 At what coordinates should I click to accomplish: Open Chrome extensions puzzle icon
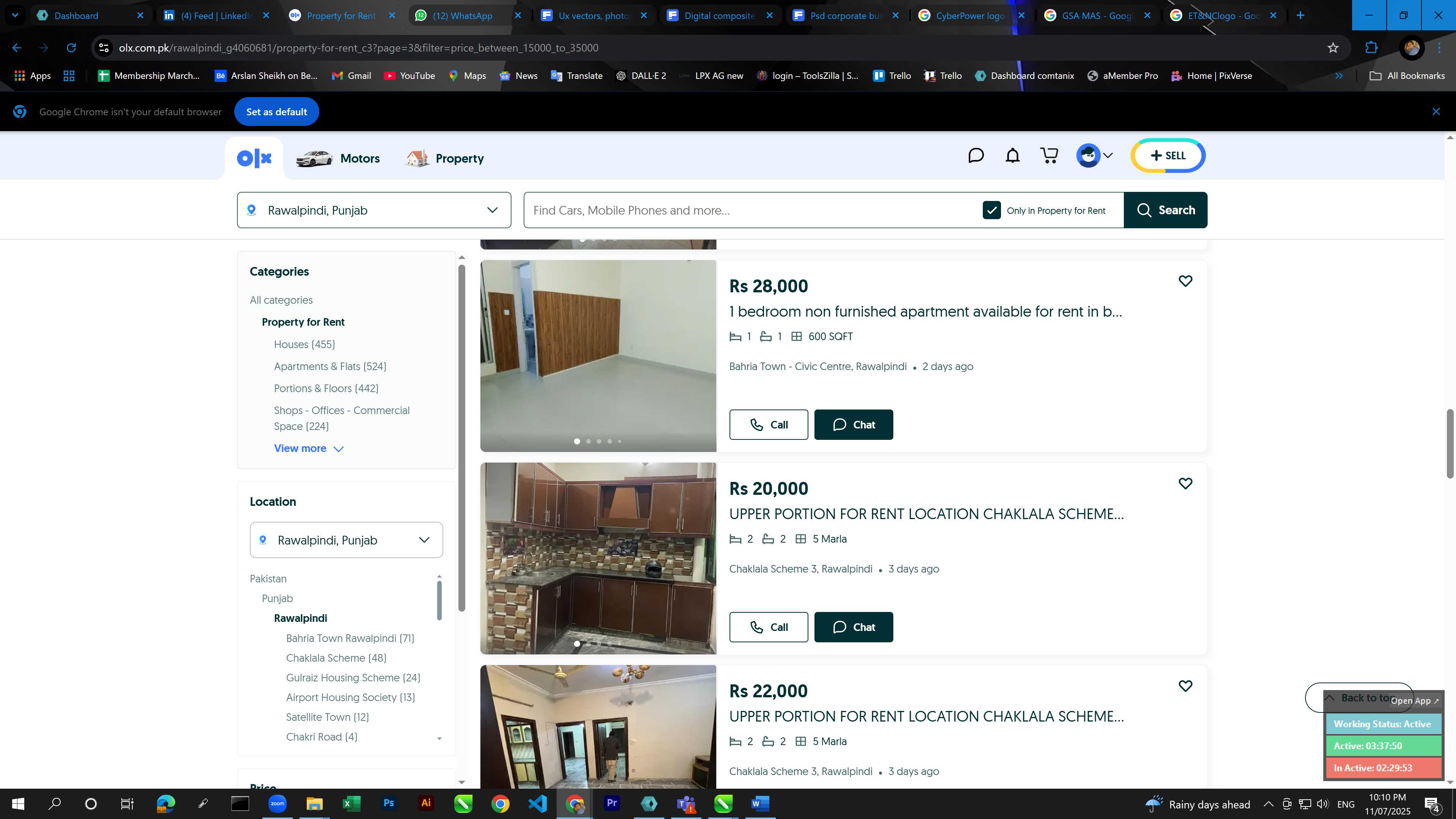click(x=1371, y=48)
